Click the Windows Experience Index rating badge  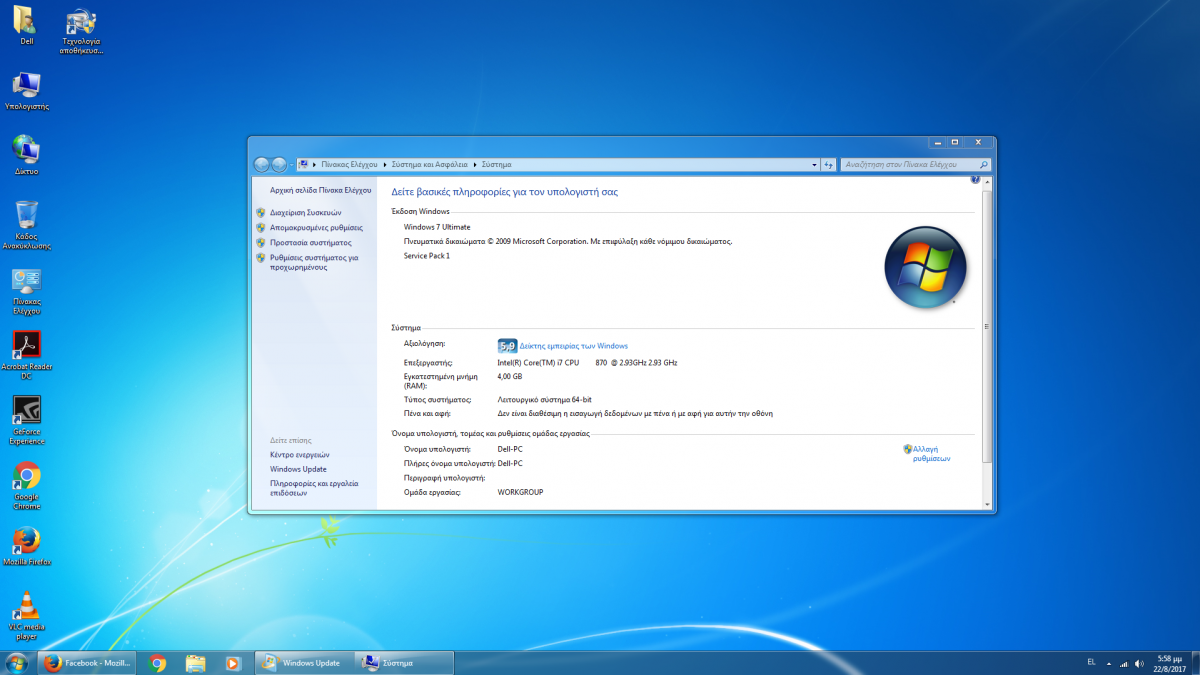(x=507, y=346)
